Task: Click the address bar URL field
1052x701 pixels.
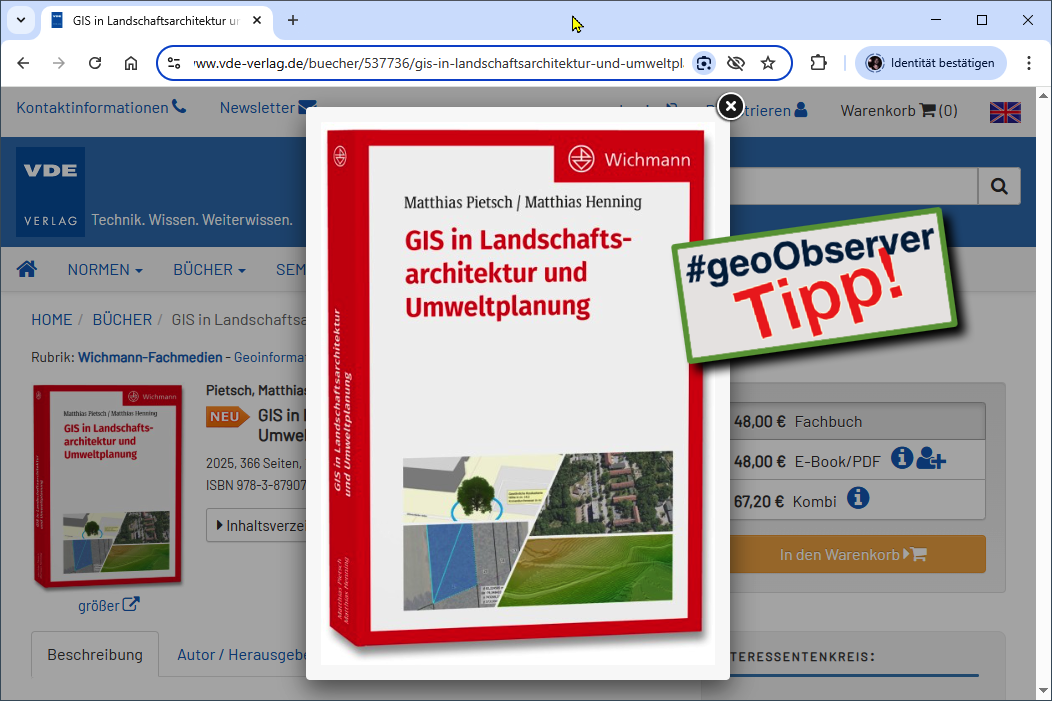Action: 438,63
